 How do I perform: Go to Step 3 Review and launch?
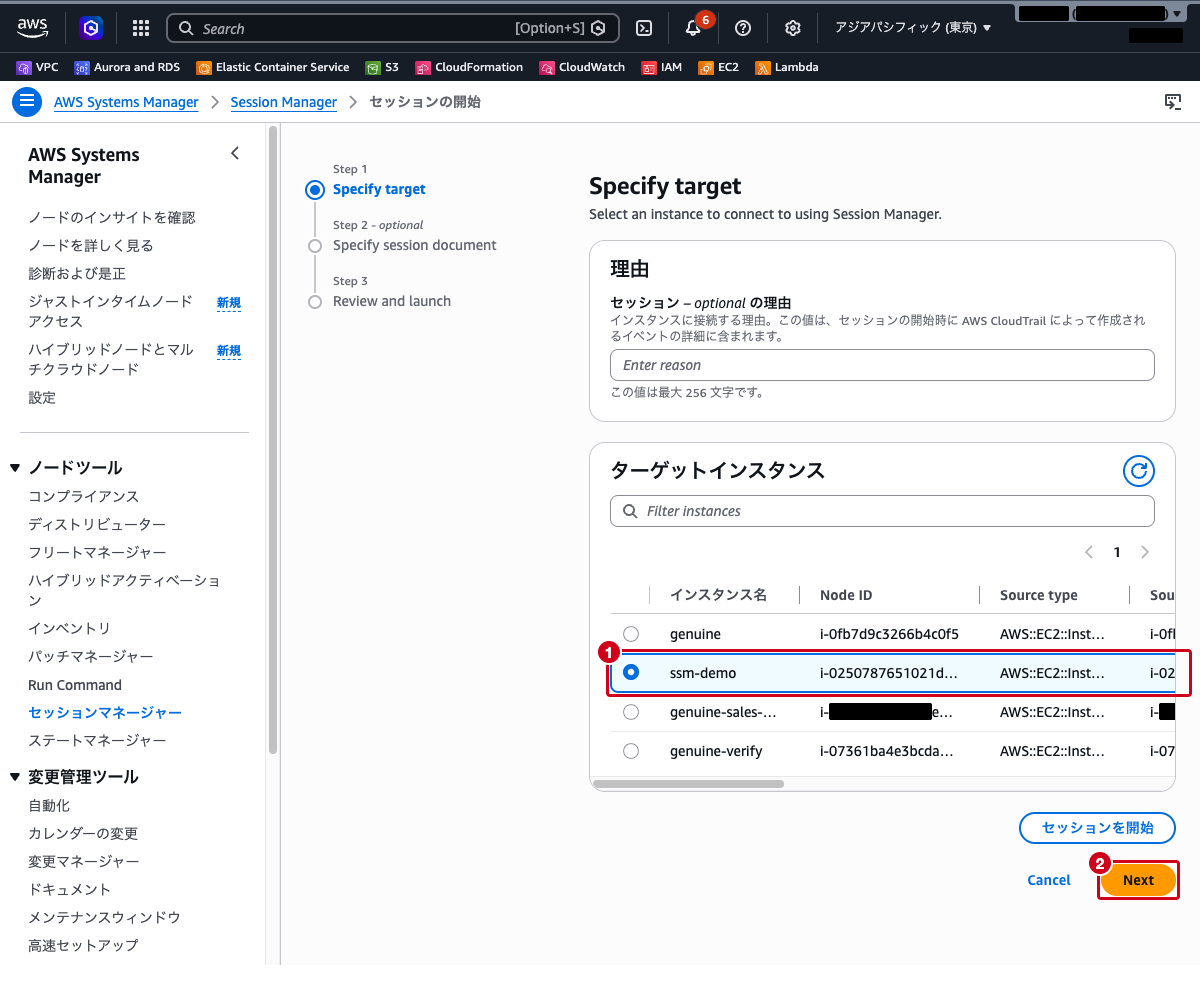coord(392,301)
